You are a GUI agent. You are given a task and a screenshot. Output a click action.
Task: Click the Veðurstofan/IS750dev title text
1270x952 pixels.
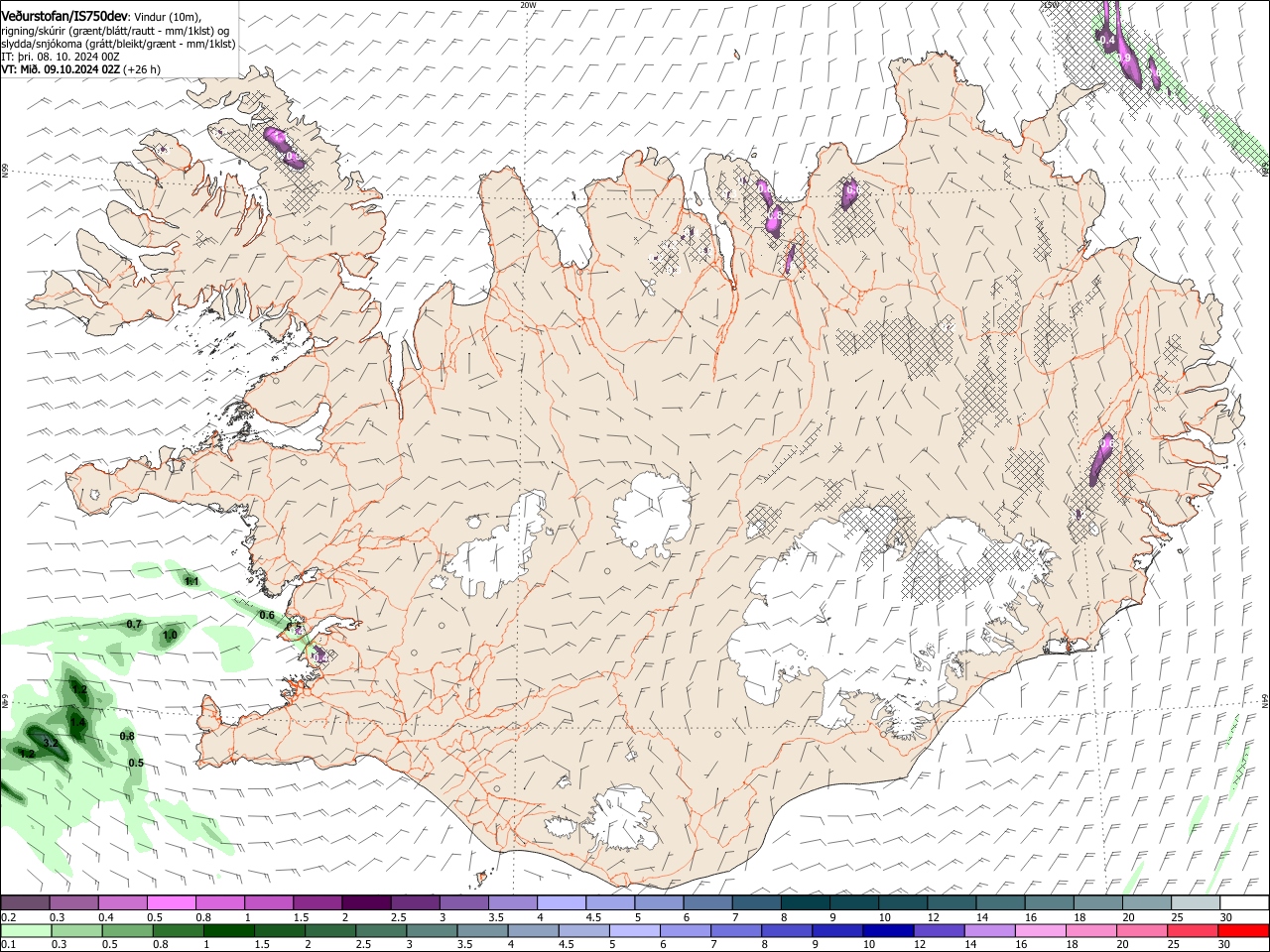64,16
